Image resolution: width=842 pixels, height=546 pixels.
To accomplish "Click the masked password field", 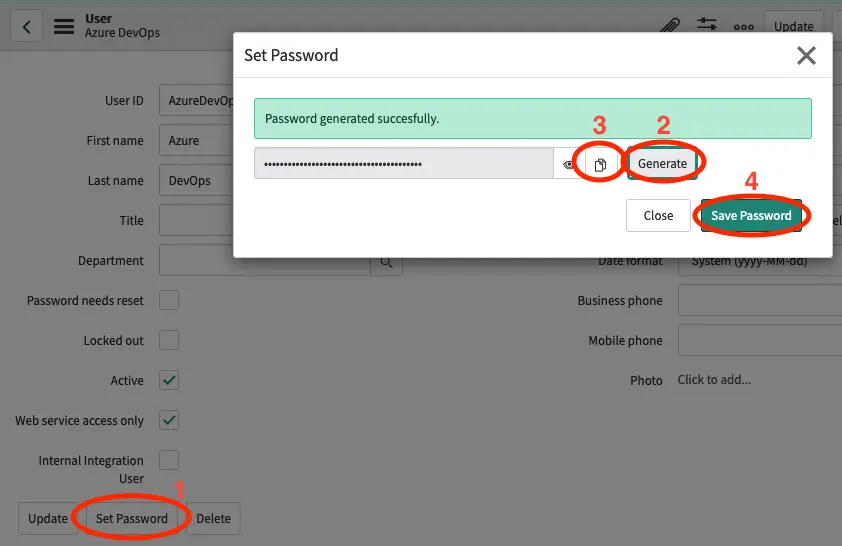I will (403, 164).
